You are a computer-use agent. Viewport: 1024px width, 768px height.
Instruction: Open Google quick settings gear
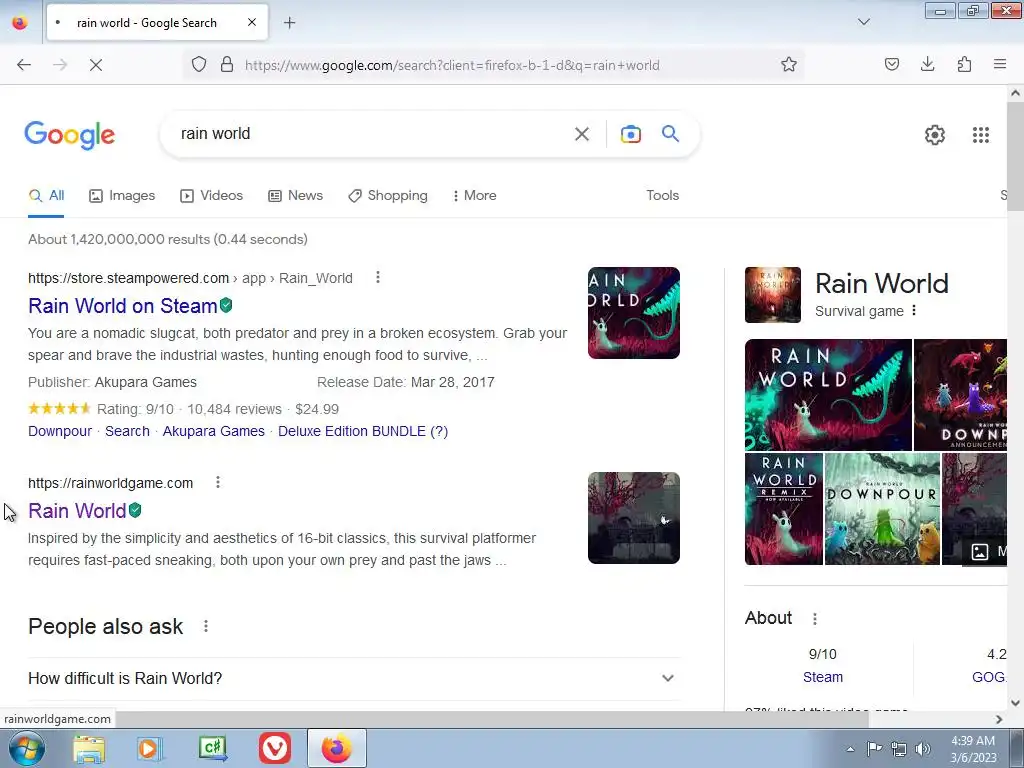[x=935, y=135]
